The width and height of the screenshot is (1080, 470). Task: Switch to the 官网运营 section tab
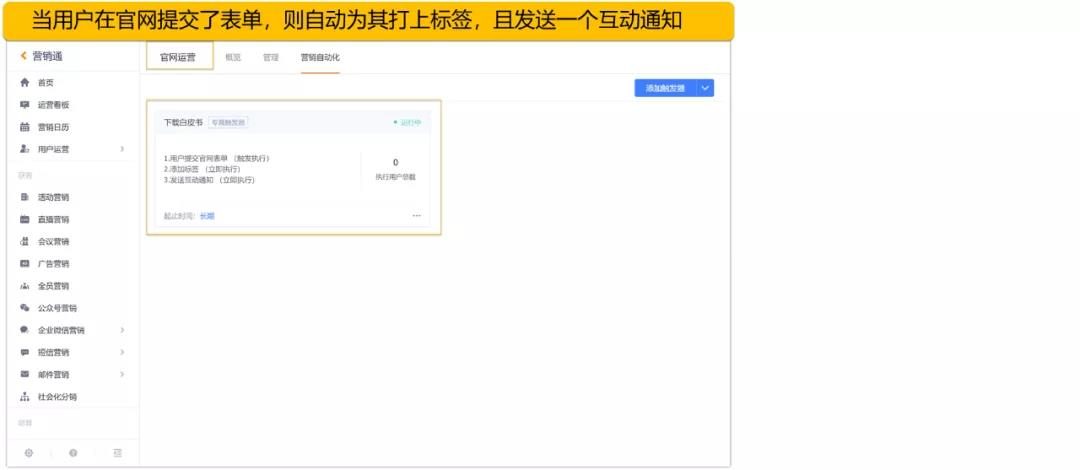(x=178, y=57)
